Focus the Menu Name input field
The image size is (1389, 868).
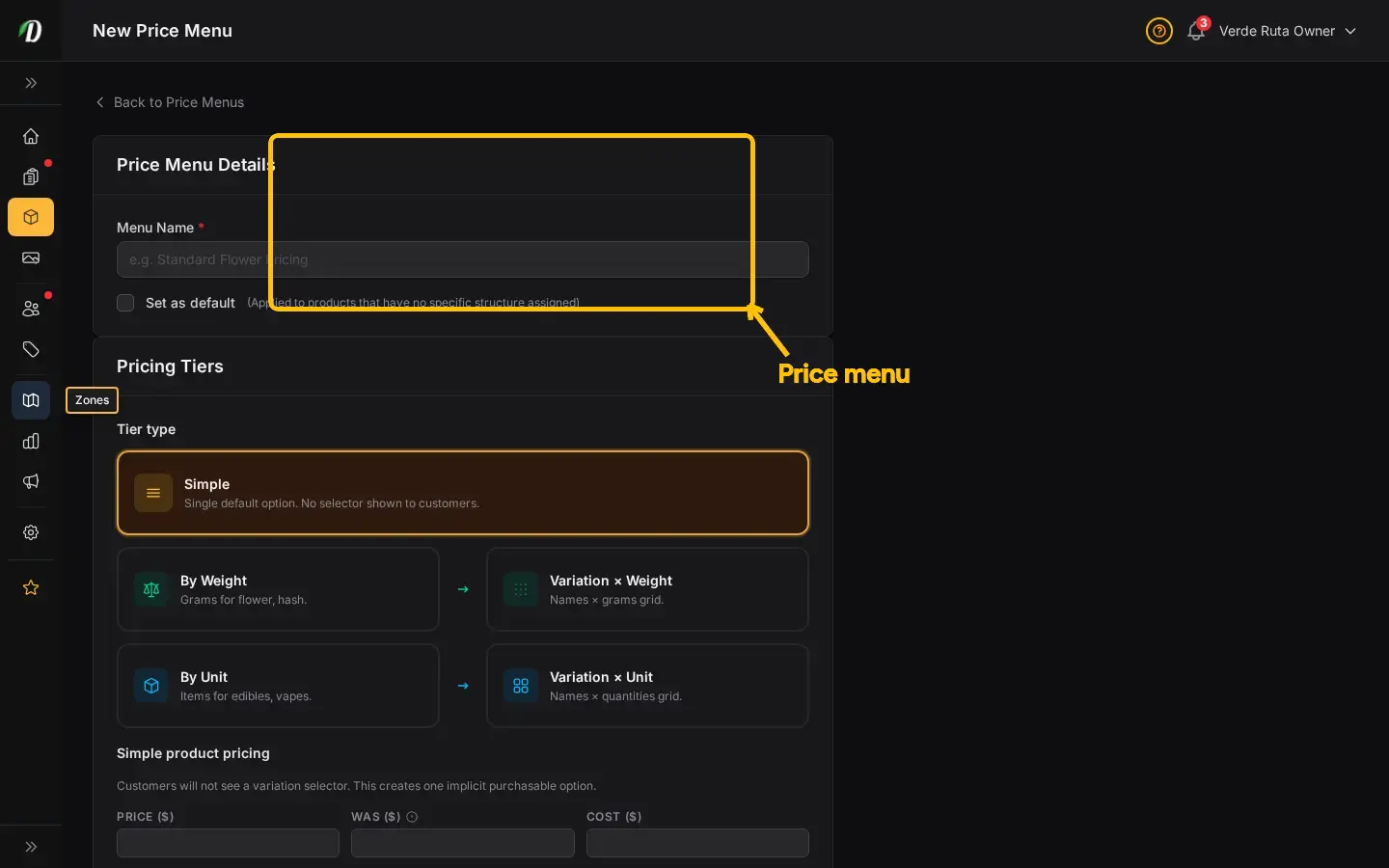tap(463, 259)
